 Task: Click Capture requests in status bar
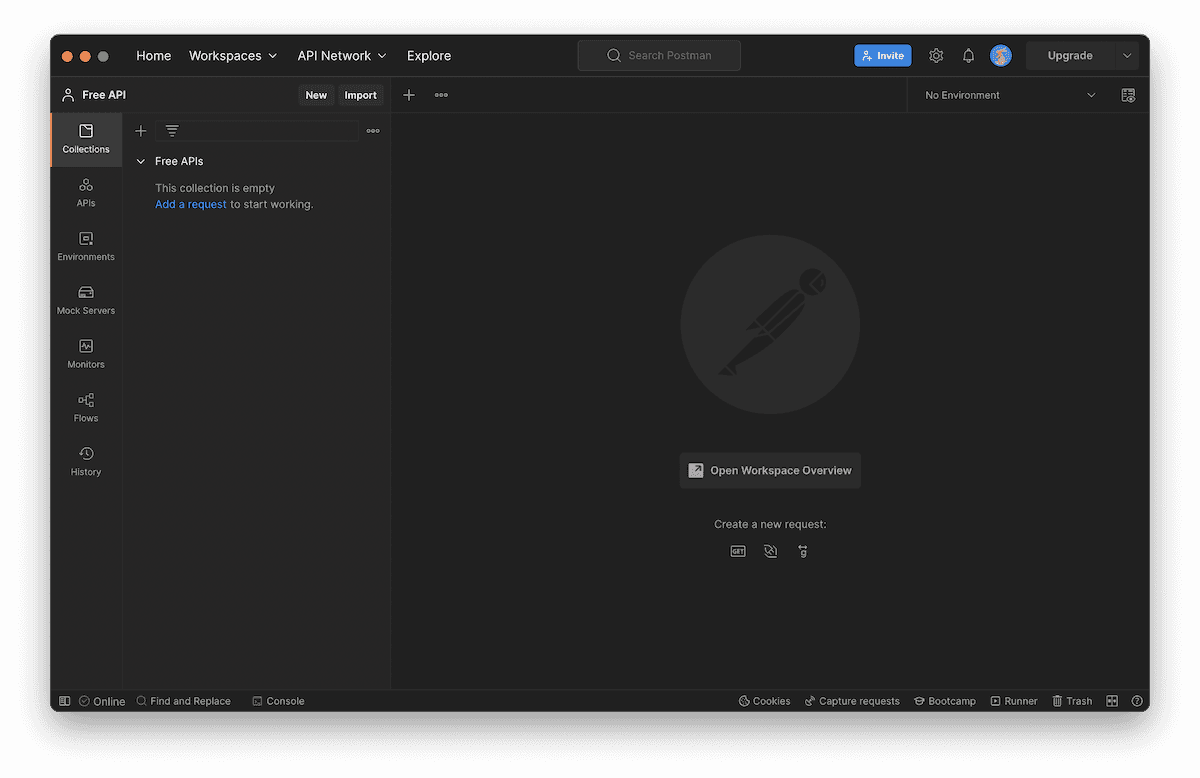click(x=852, y=701)
